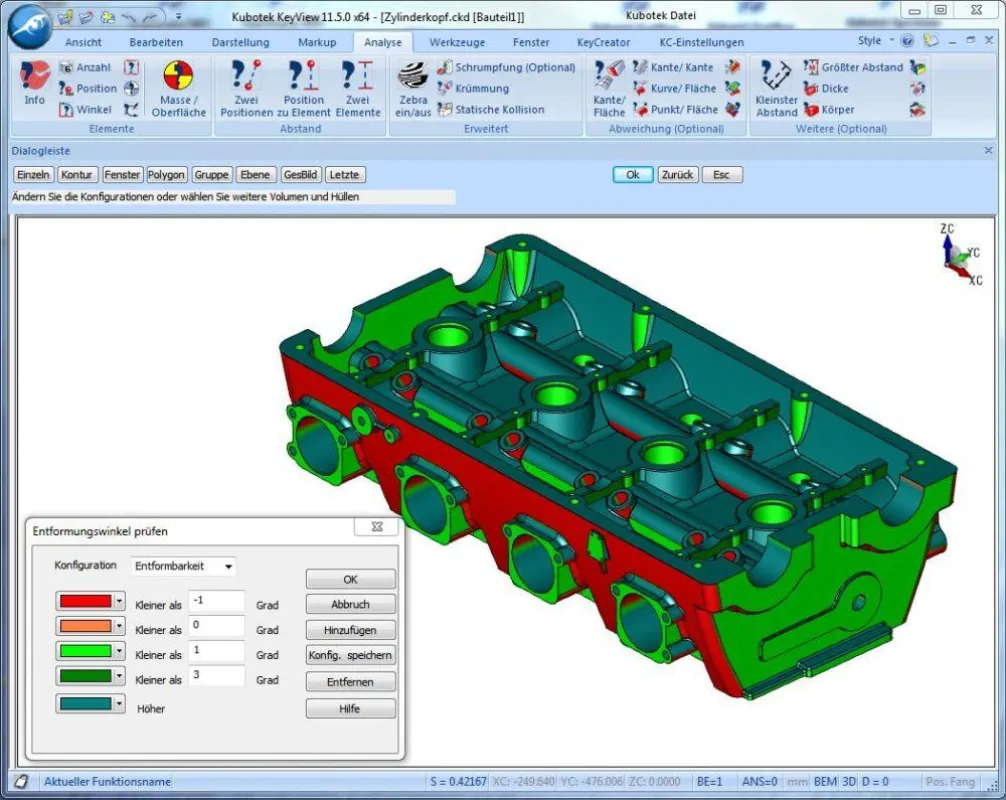
Task: Open the Style dropdown menu
Action: tap(876, 40)
